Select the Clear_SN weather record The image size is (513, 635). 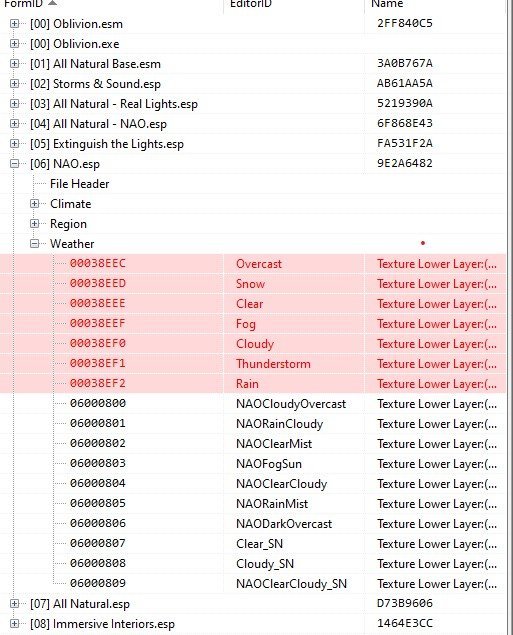253,543
